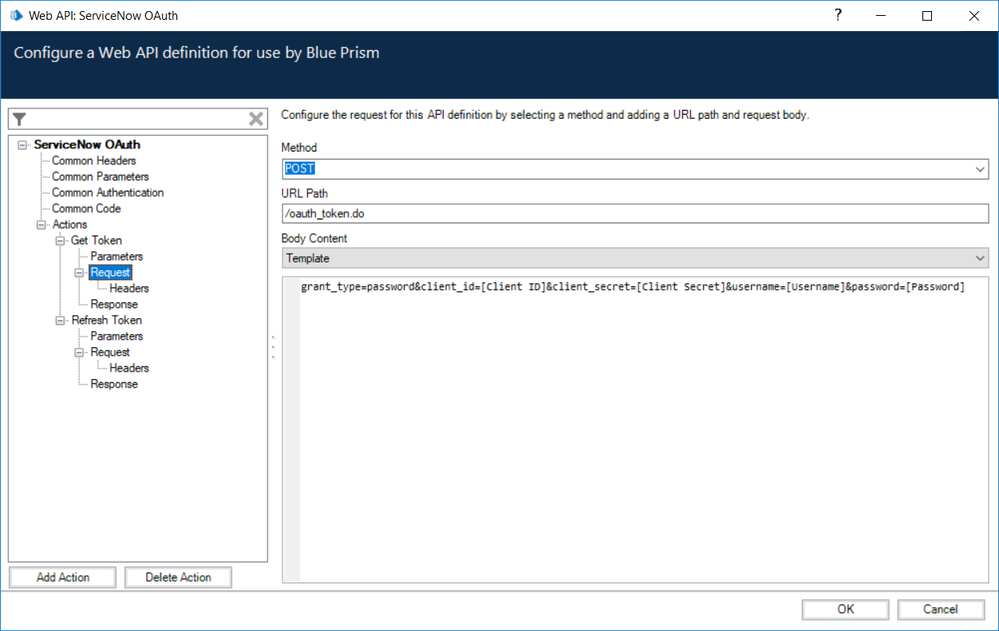This screenshot has height=631, width=999.
Task: Select the Actions node label
Action: 69,224
